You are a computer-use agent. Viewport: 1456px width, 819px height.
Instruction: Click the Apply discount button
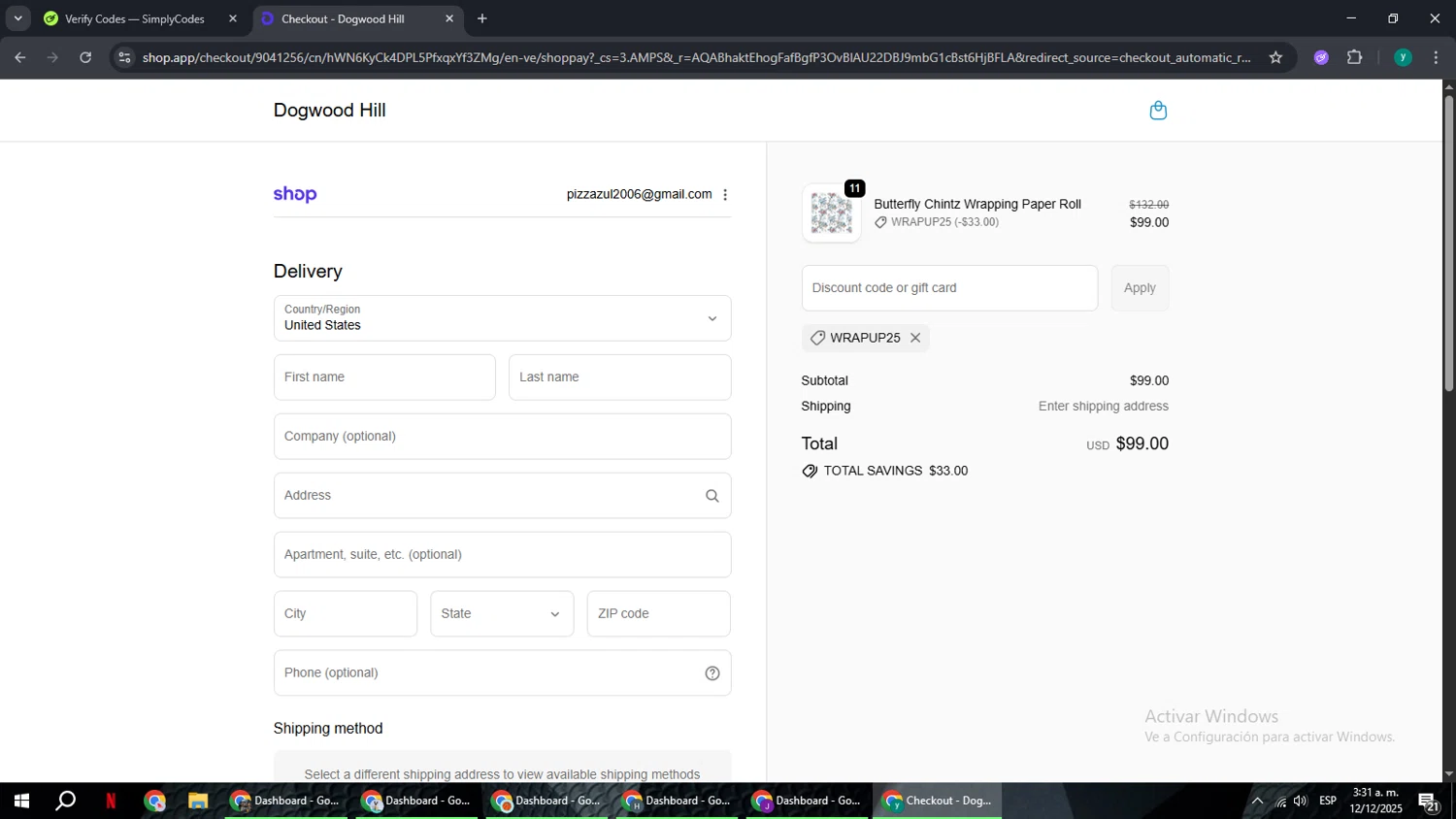pos(1140,288)
